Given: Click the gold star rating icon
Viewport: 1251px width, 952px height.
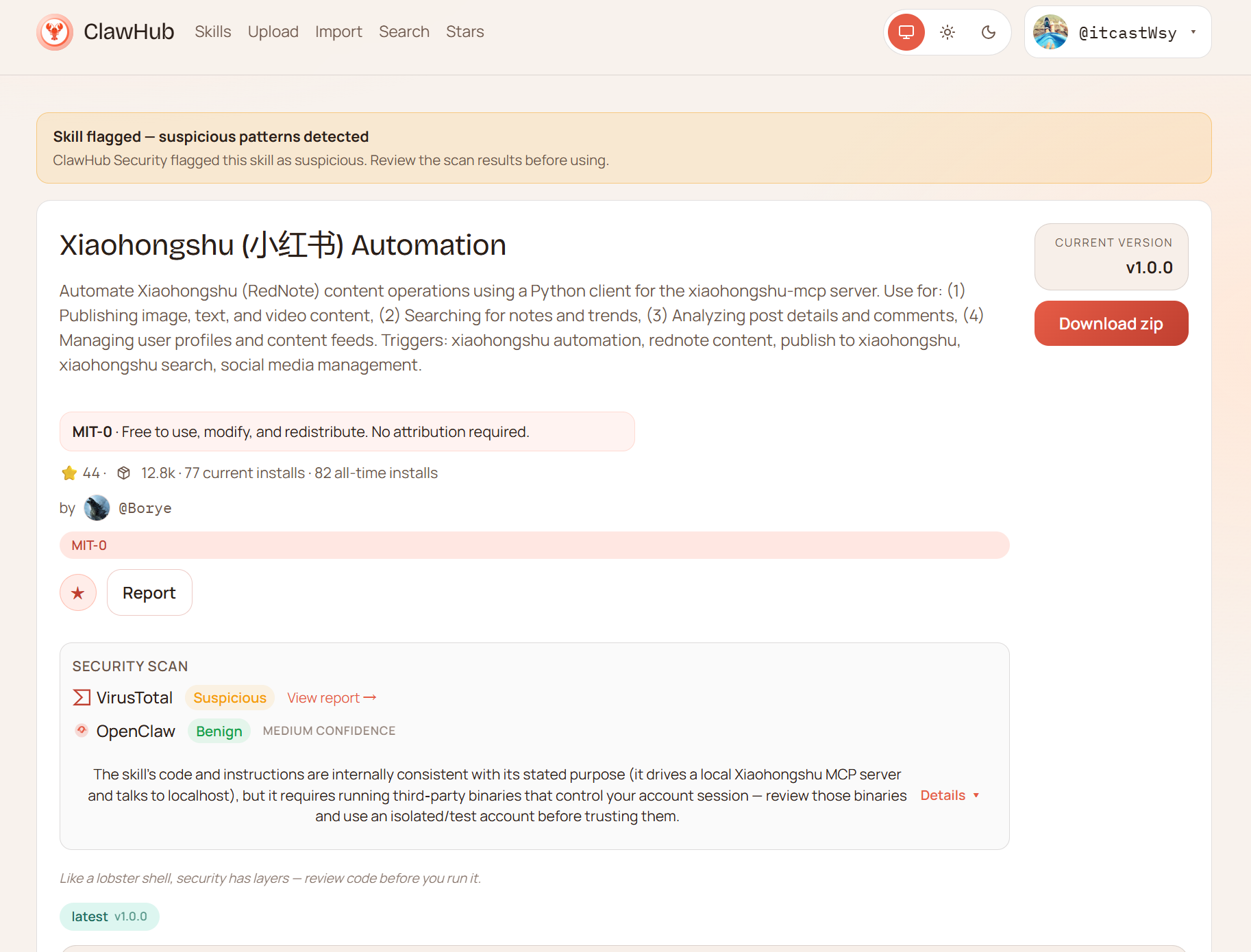Looking at the screenshot, I should [x=69, y=473].
